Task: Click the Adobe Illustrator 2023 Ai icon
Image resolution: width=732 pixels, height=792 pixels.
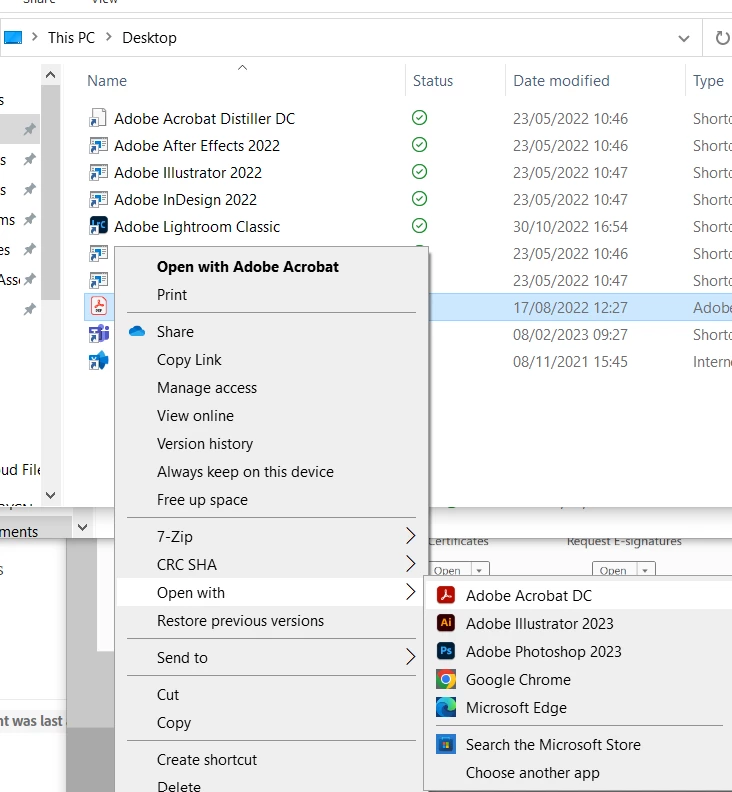Action: [446, 623]
